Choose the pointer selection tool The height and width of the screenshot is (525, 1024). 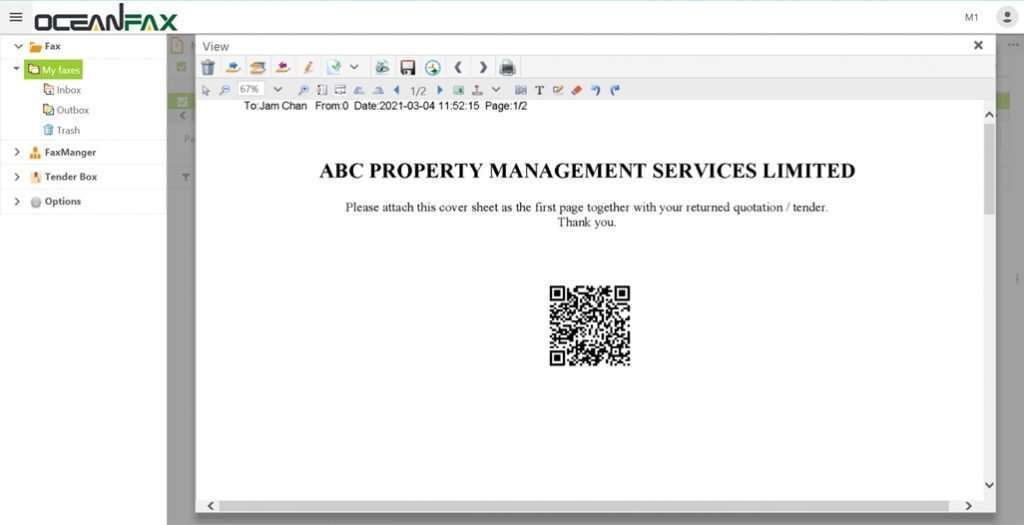point(206,90)
